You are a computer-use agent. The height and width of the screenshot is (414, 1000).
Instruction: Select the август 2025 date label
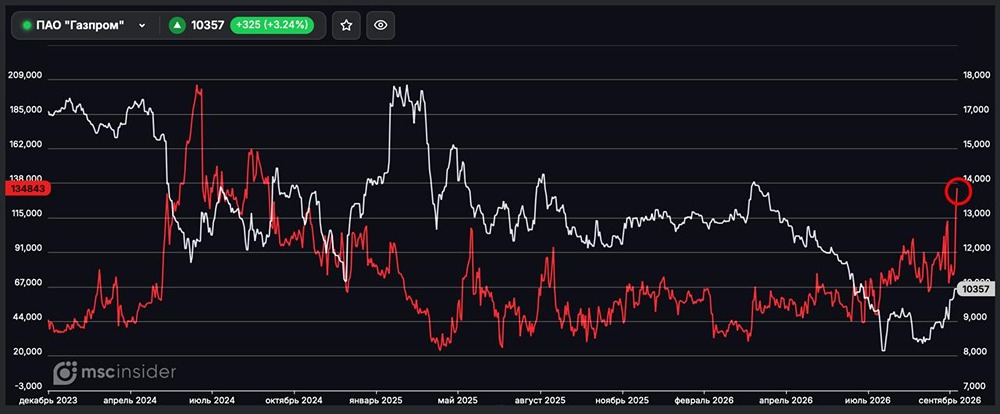540,401
